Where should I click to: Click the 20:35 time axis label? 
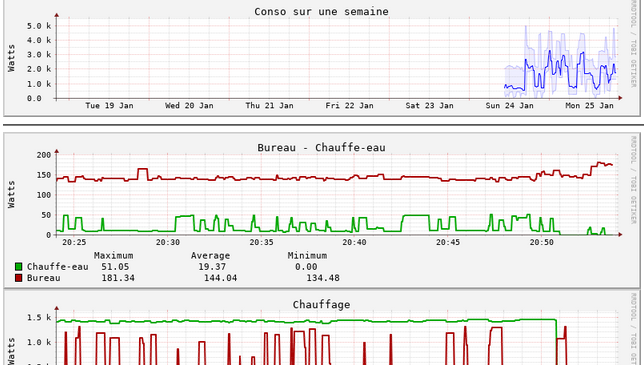(261, 243)
